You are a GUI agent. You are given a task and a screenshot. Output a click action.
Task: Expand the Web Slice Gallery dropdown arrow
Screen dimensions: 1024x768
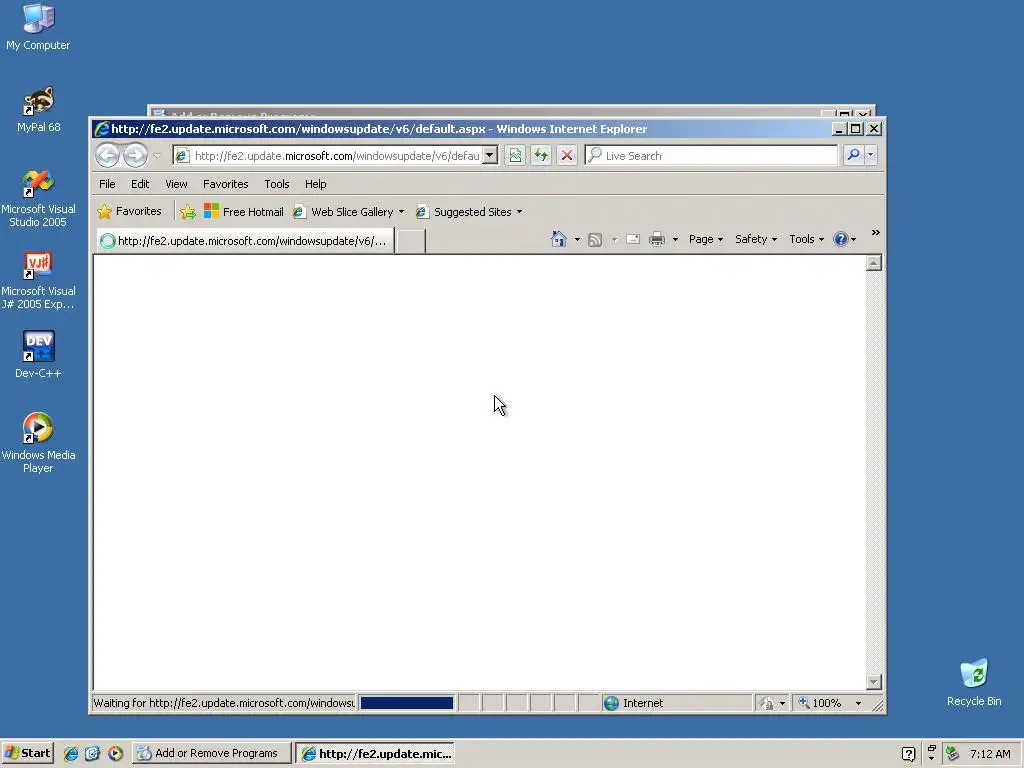[401, 212]
